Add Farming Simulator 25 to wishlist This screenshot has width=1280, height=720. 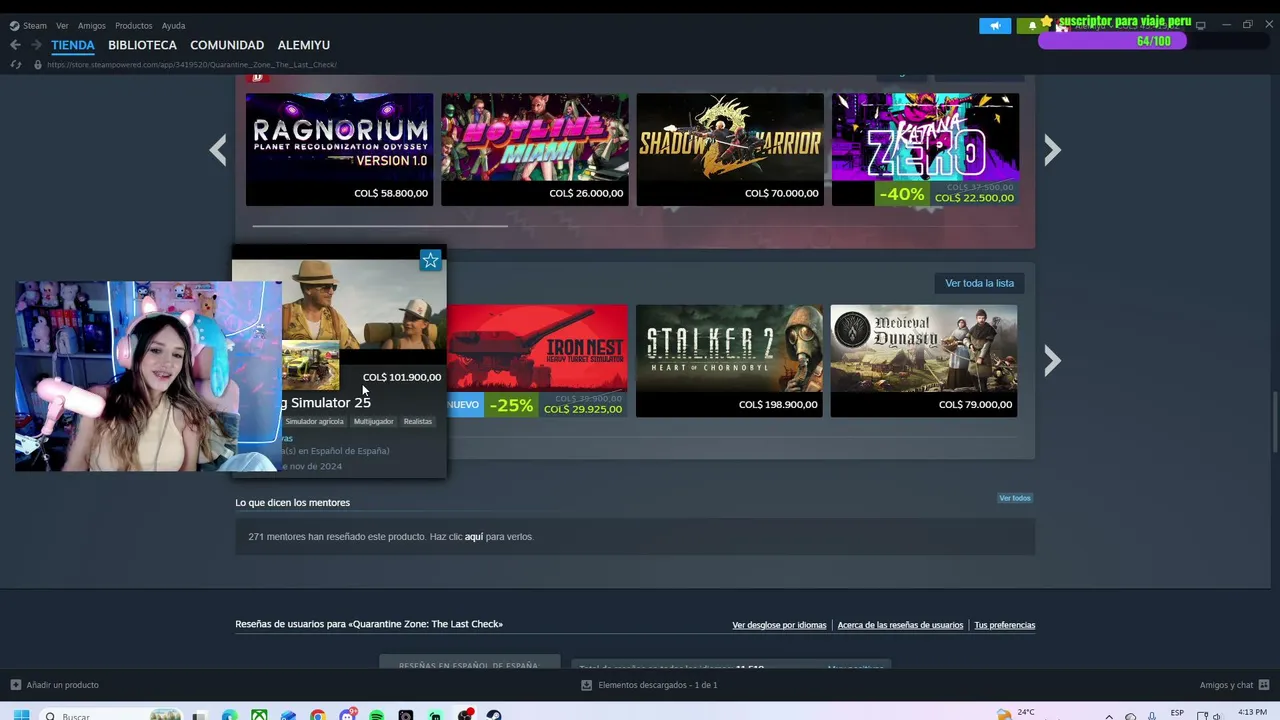pyautogui.click(x=430, y=260)
